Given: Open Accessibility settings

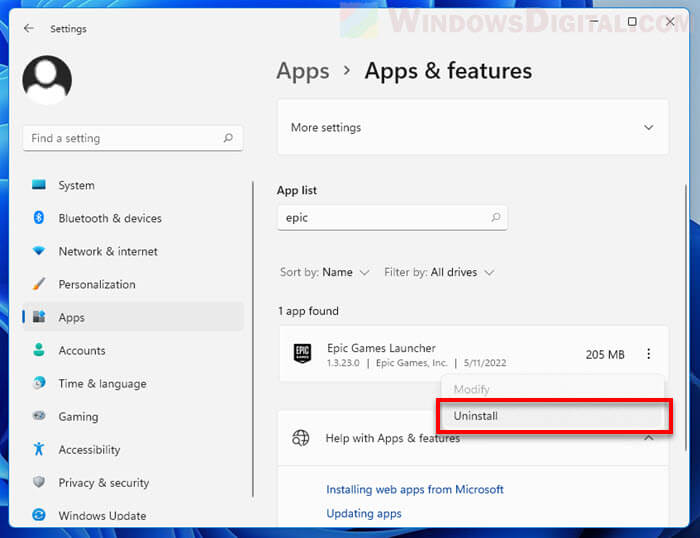Looking at the screenshot, I should (x=133, y=449).
